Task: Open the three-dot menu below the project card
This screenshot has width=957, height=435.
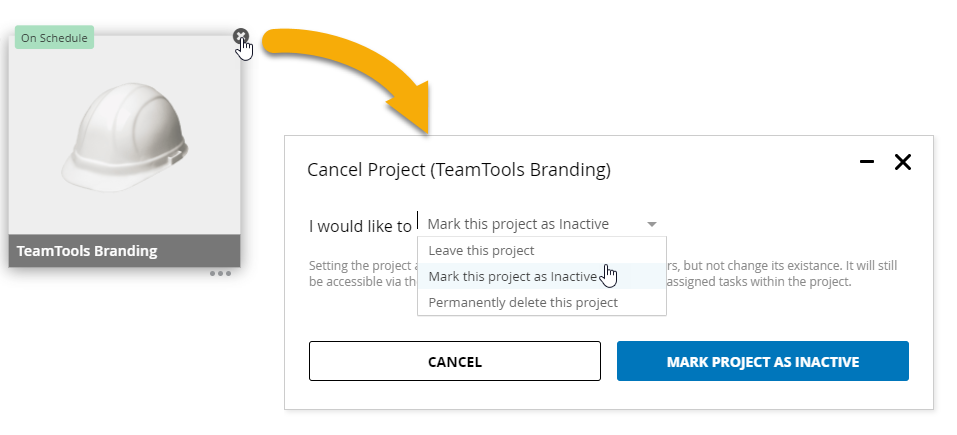Action: [x=220, y=273]
